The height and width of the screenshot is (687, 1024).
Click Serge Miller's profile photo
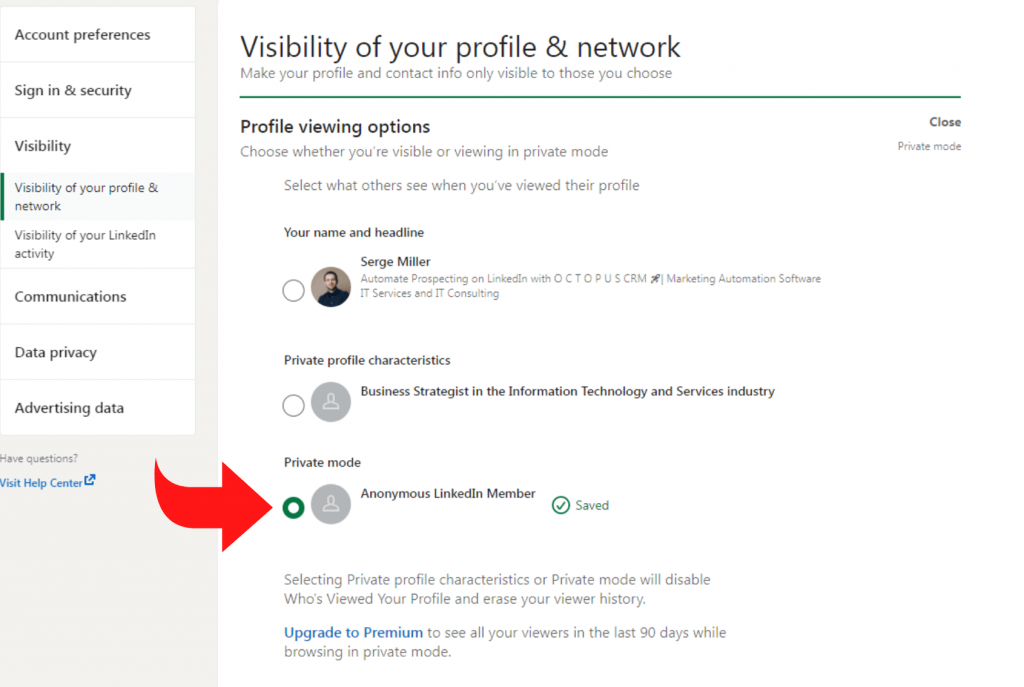[x=331, y=290]
